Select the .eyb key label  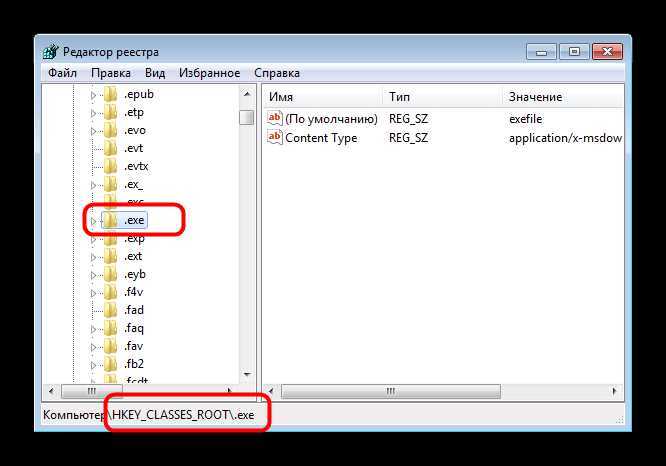135,274
